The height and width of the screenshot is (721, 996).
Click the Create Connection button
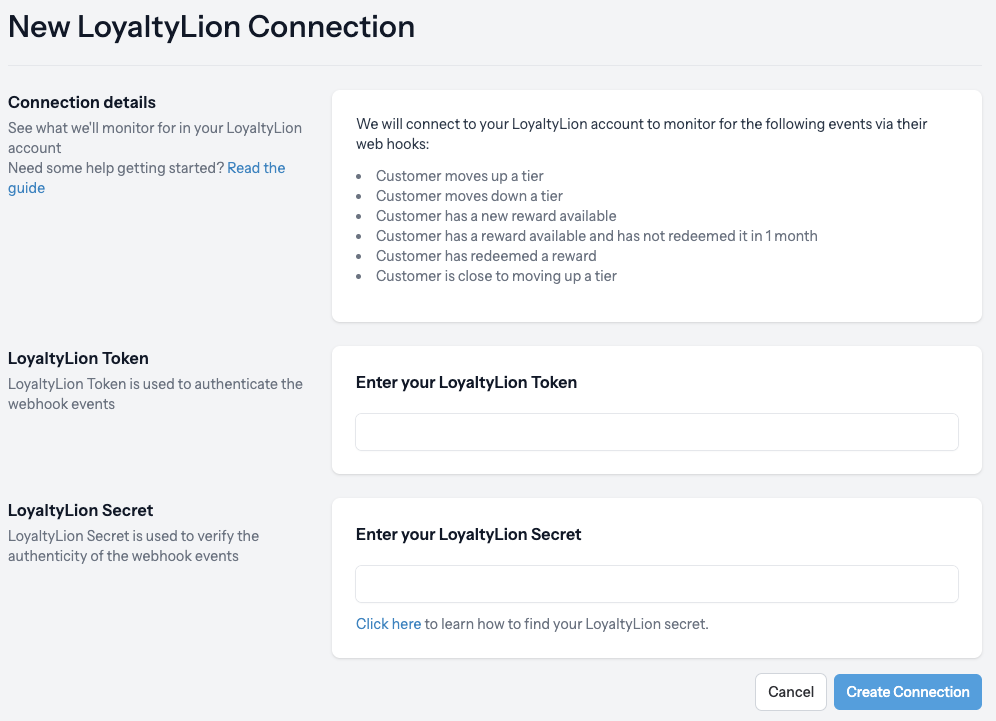(x=907, y=692)
